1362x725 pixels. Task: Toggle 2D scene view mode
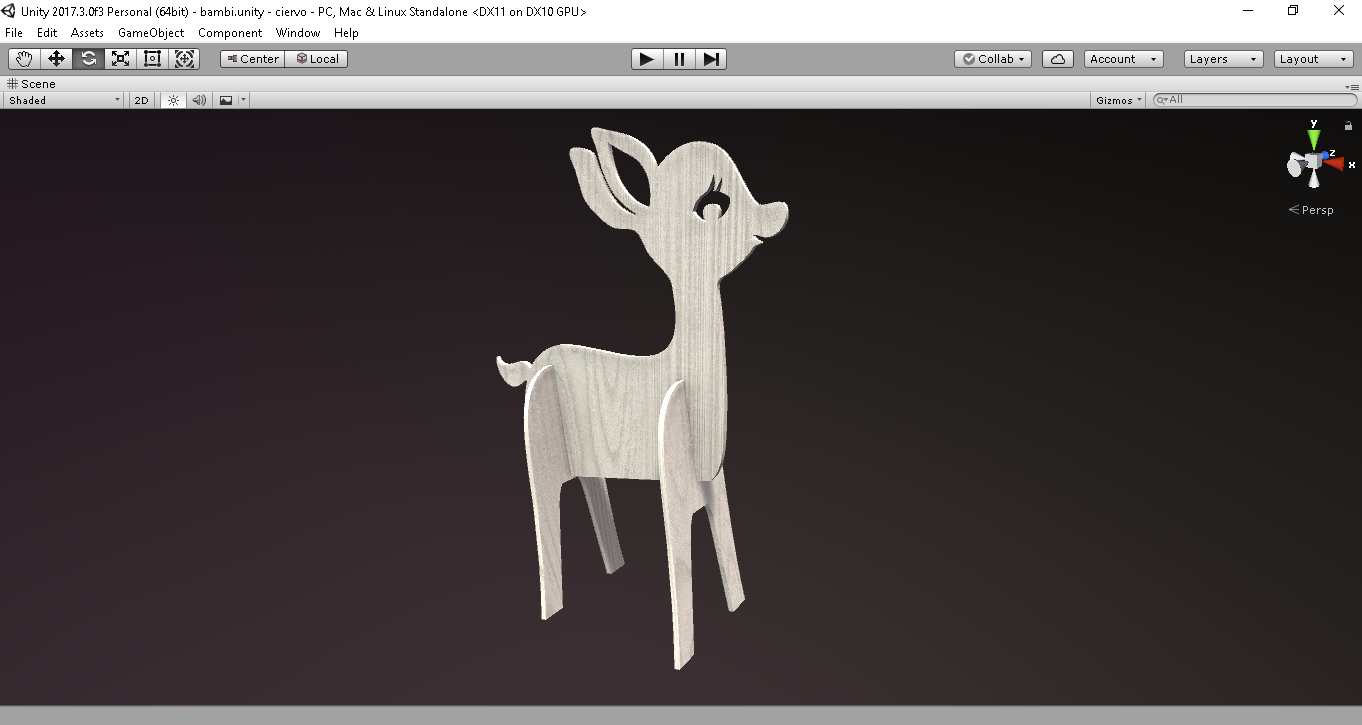[142, 100]
